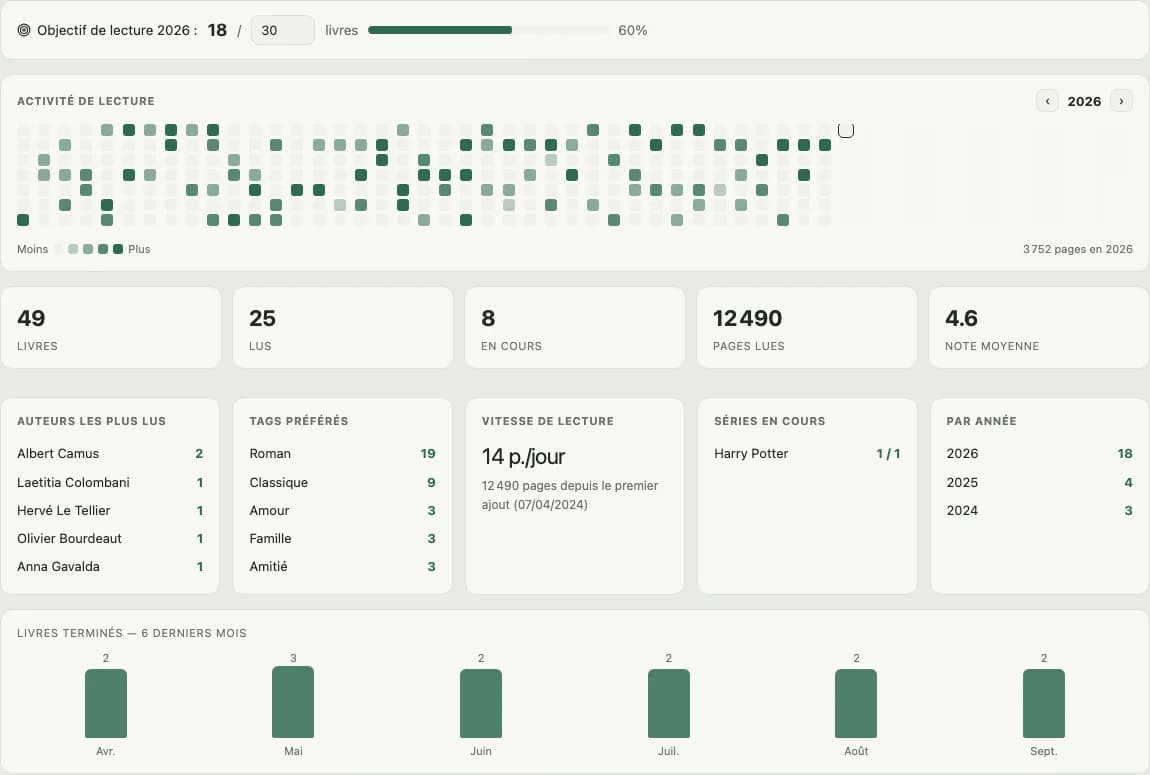Click the "Séries en cours" heading
This screenshot has height=775, width=1150.
coord(769,421)
